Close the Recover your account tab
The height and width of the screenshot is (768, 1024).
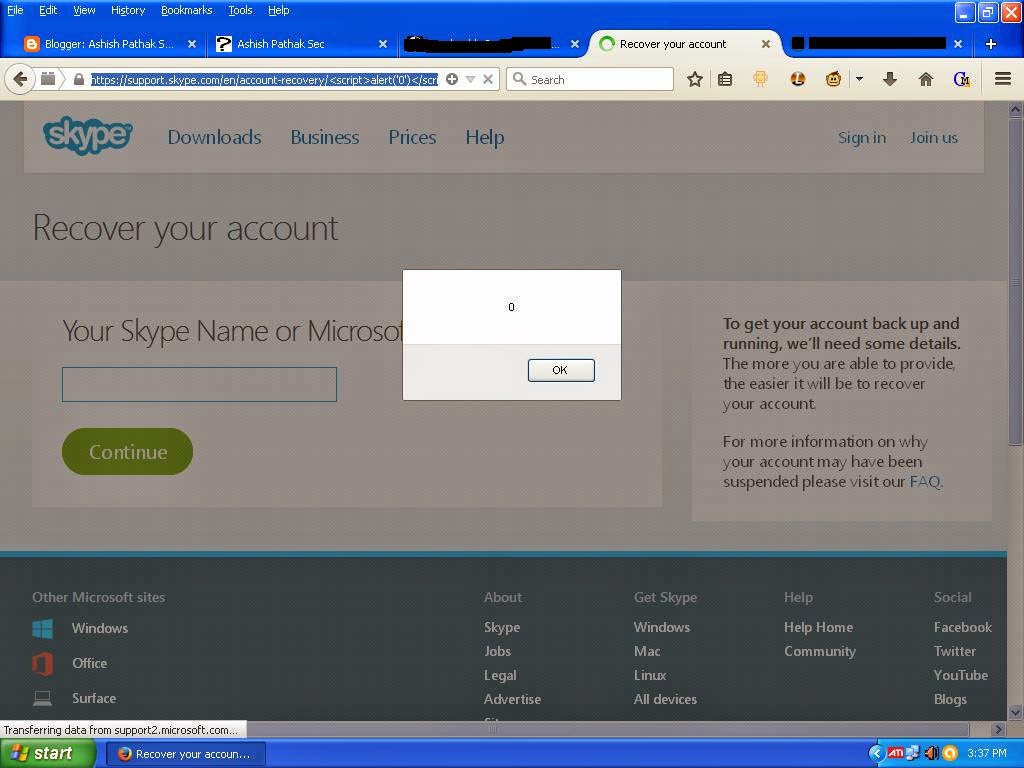coord(765,44)
